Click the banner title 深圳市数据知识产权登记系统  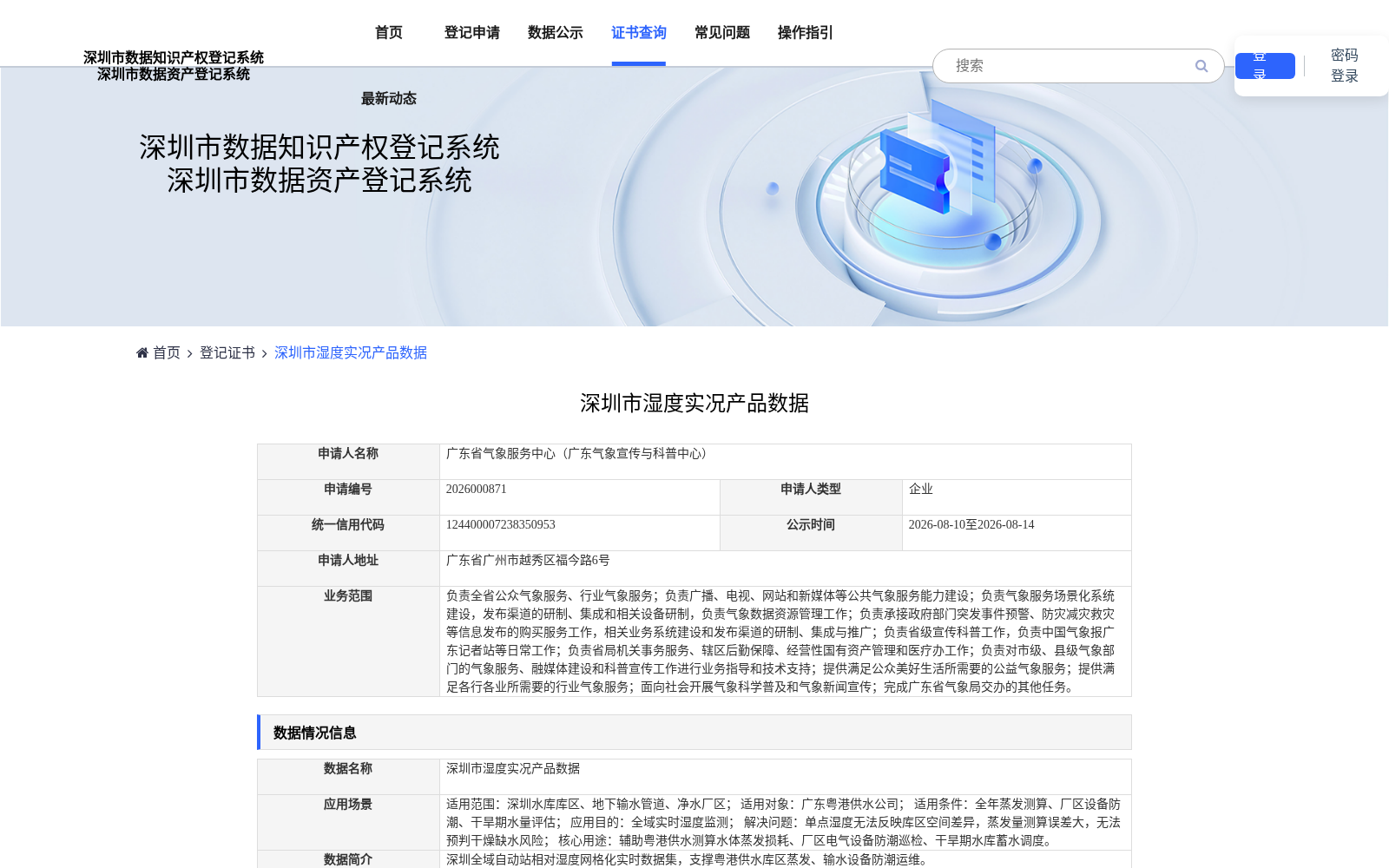(319, 148)
